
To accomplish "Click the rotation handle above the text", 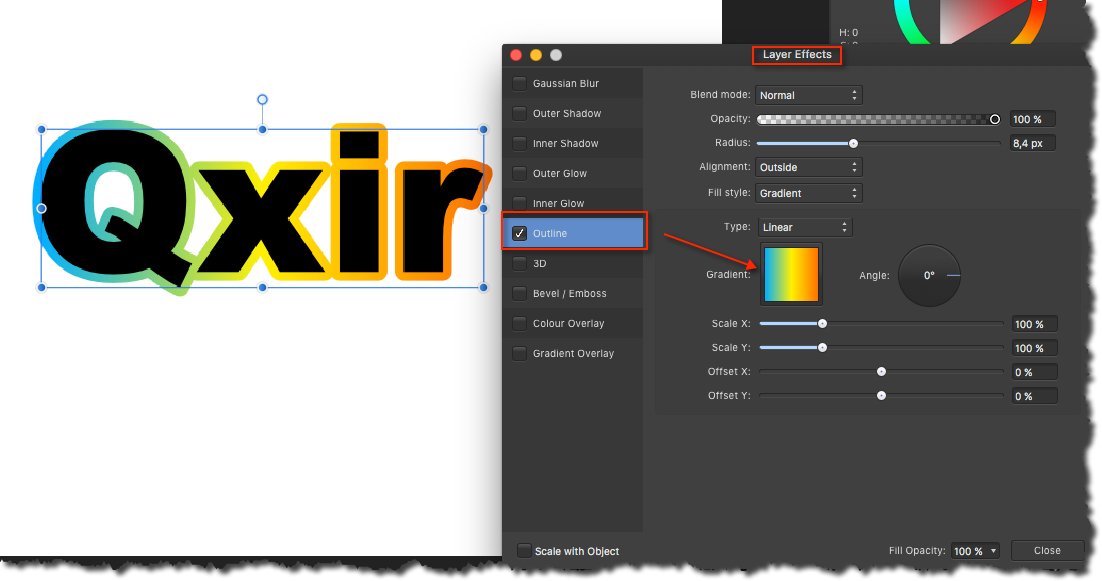I will (x=263, y=99).
